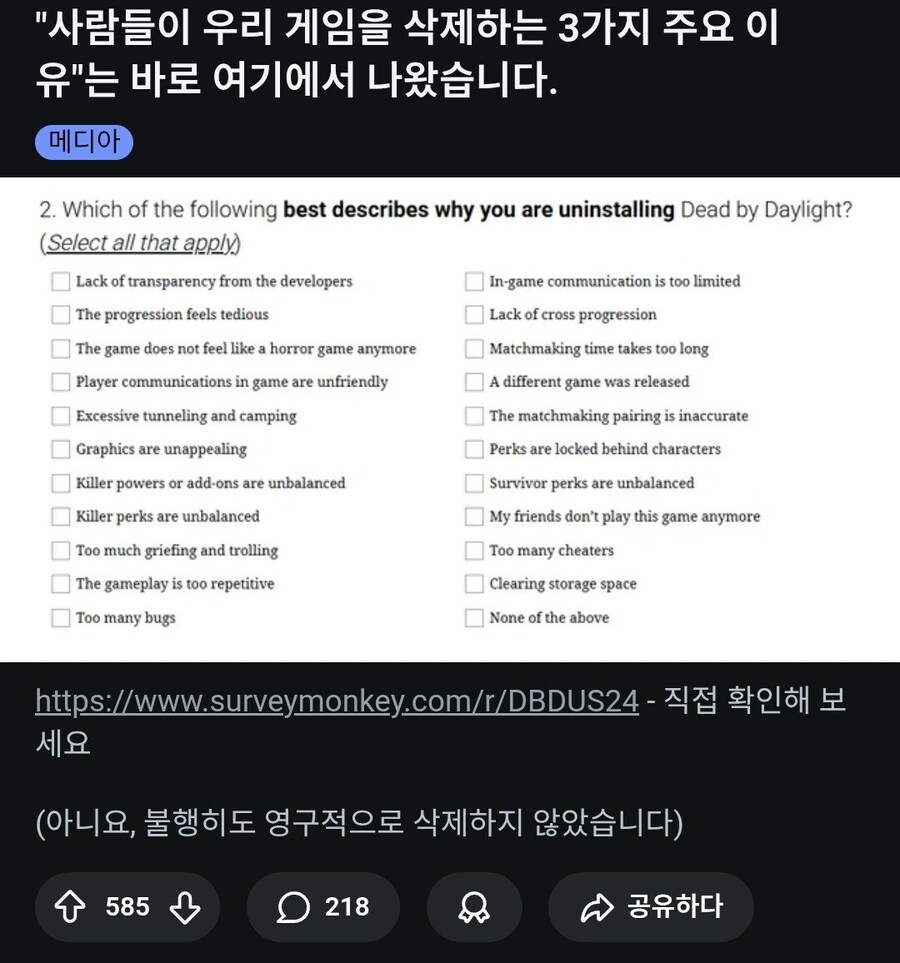The image size is (900, 963).
Task: Check 'Lack of transparency from the developers'
Action: (60, 282)
